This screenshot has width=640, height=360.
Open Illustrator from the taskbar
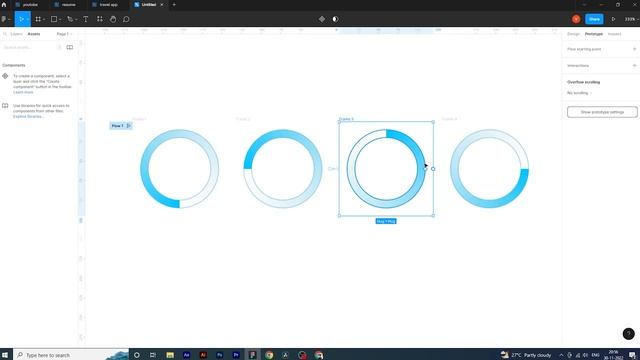(203, 355)
